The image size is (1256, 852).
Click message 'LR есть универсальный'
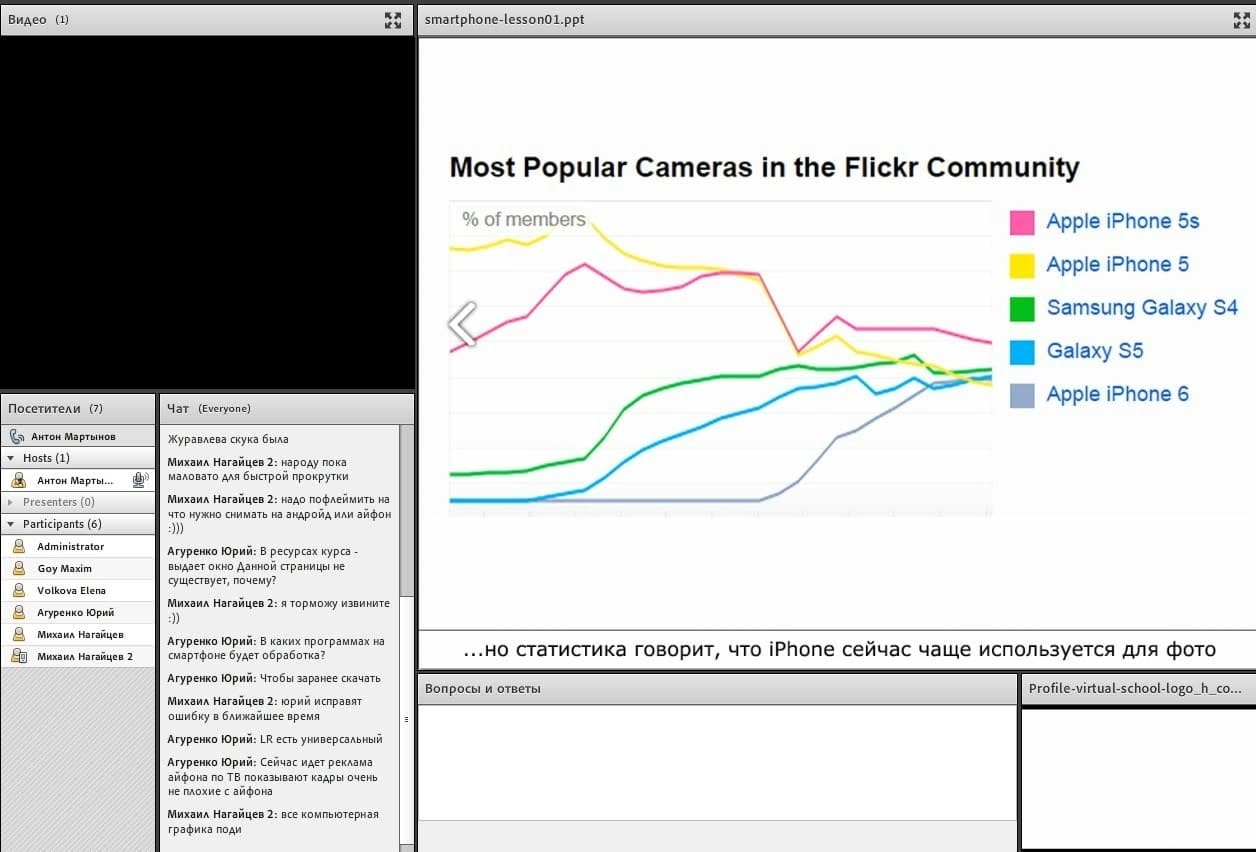coord(275,739)
